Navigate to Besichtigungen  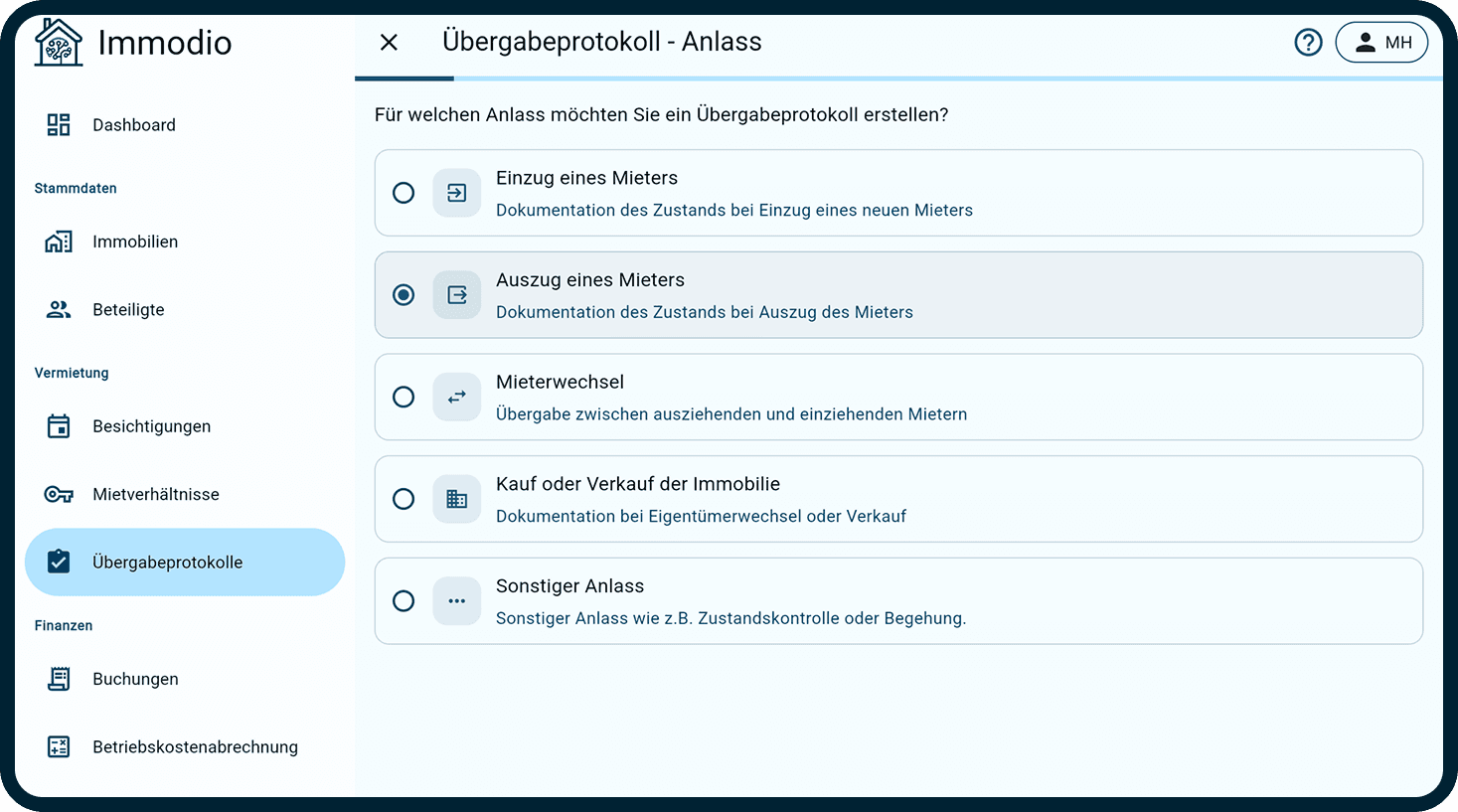(185, 426)
